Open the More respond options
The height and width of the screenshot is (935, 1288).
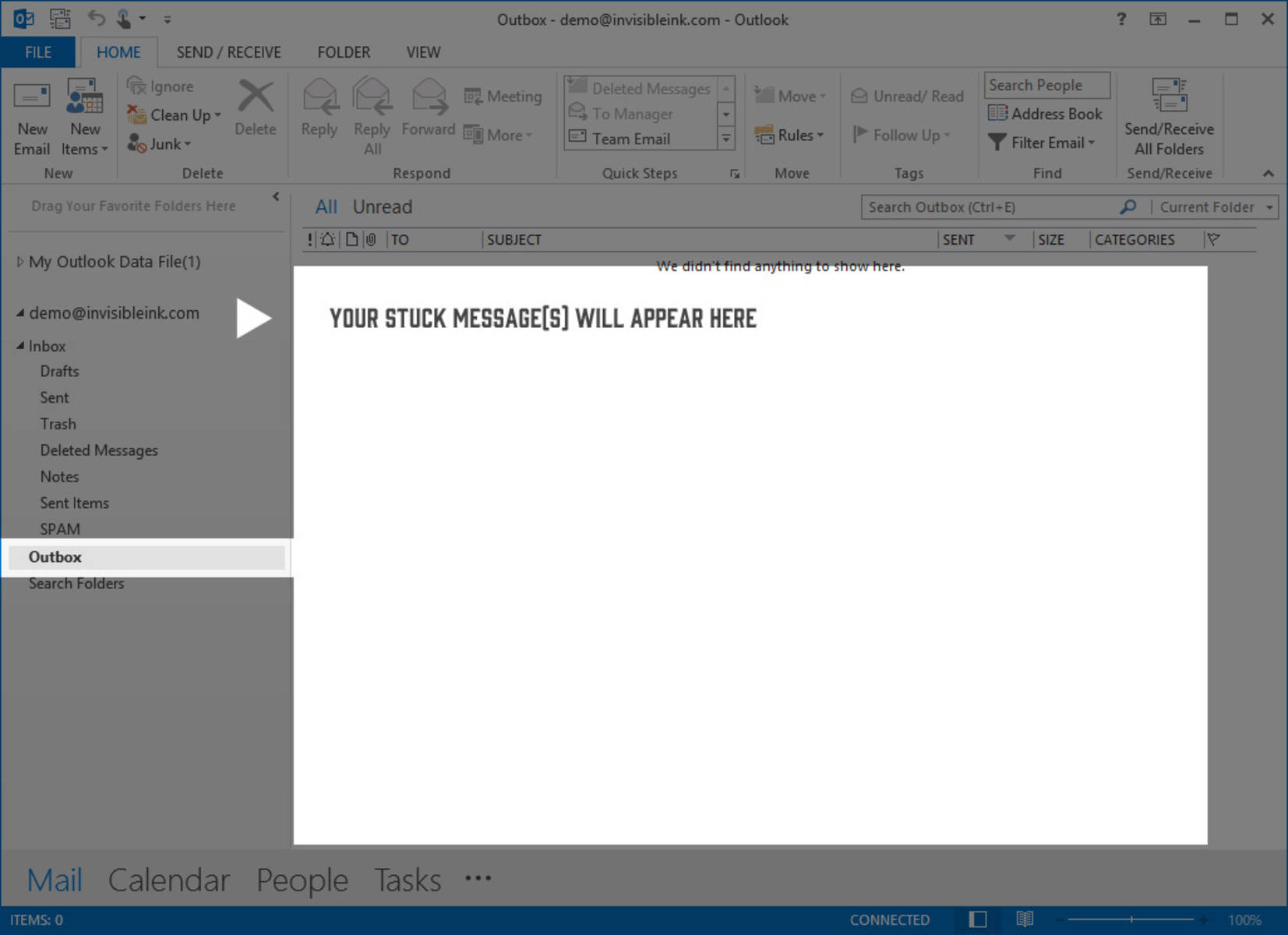point(499,135)
